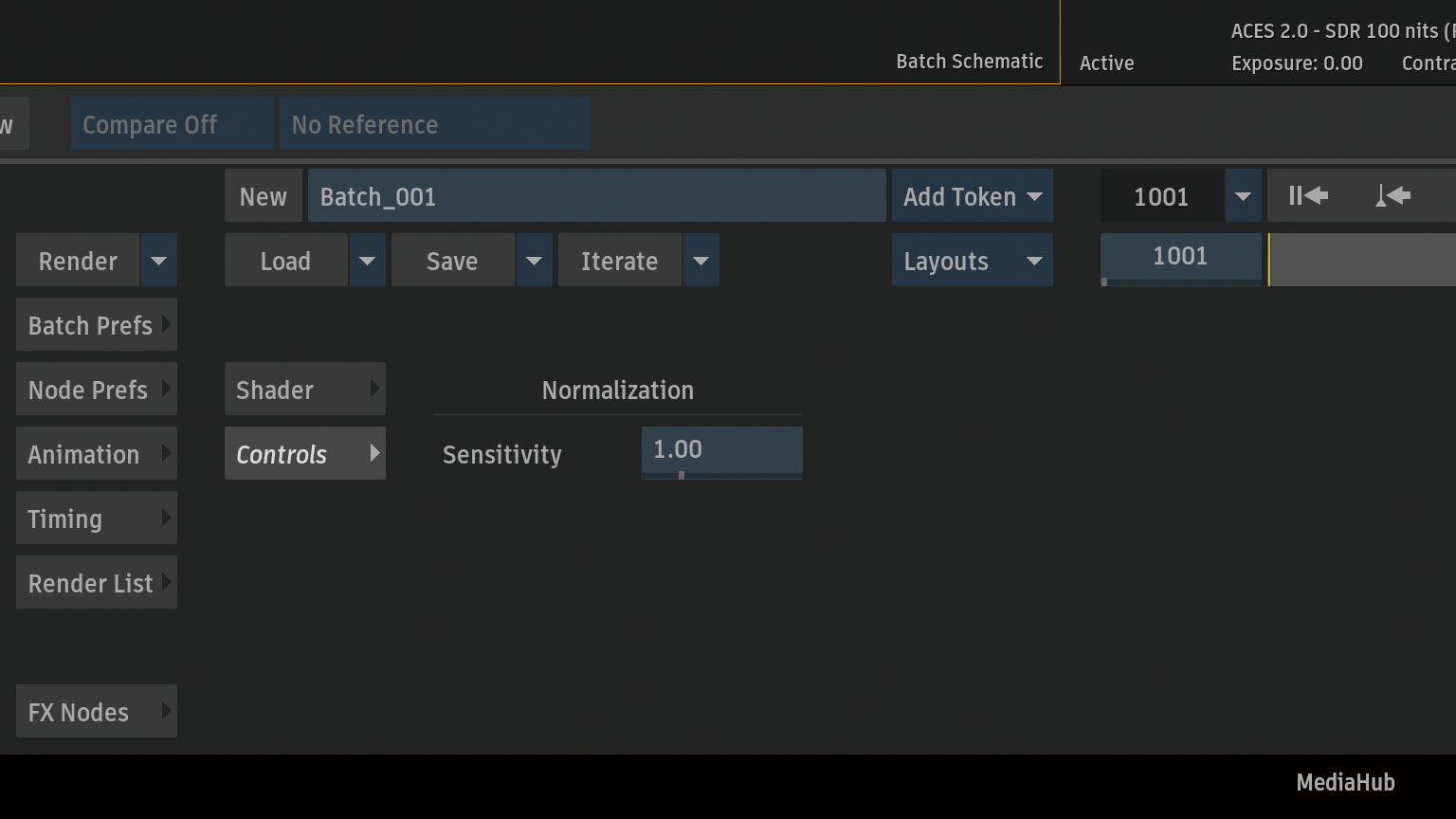Image resolution: width=1456 pixels, height=819 pixels.
Task: Select the Controls menu tab
Action: coord(304,454)
